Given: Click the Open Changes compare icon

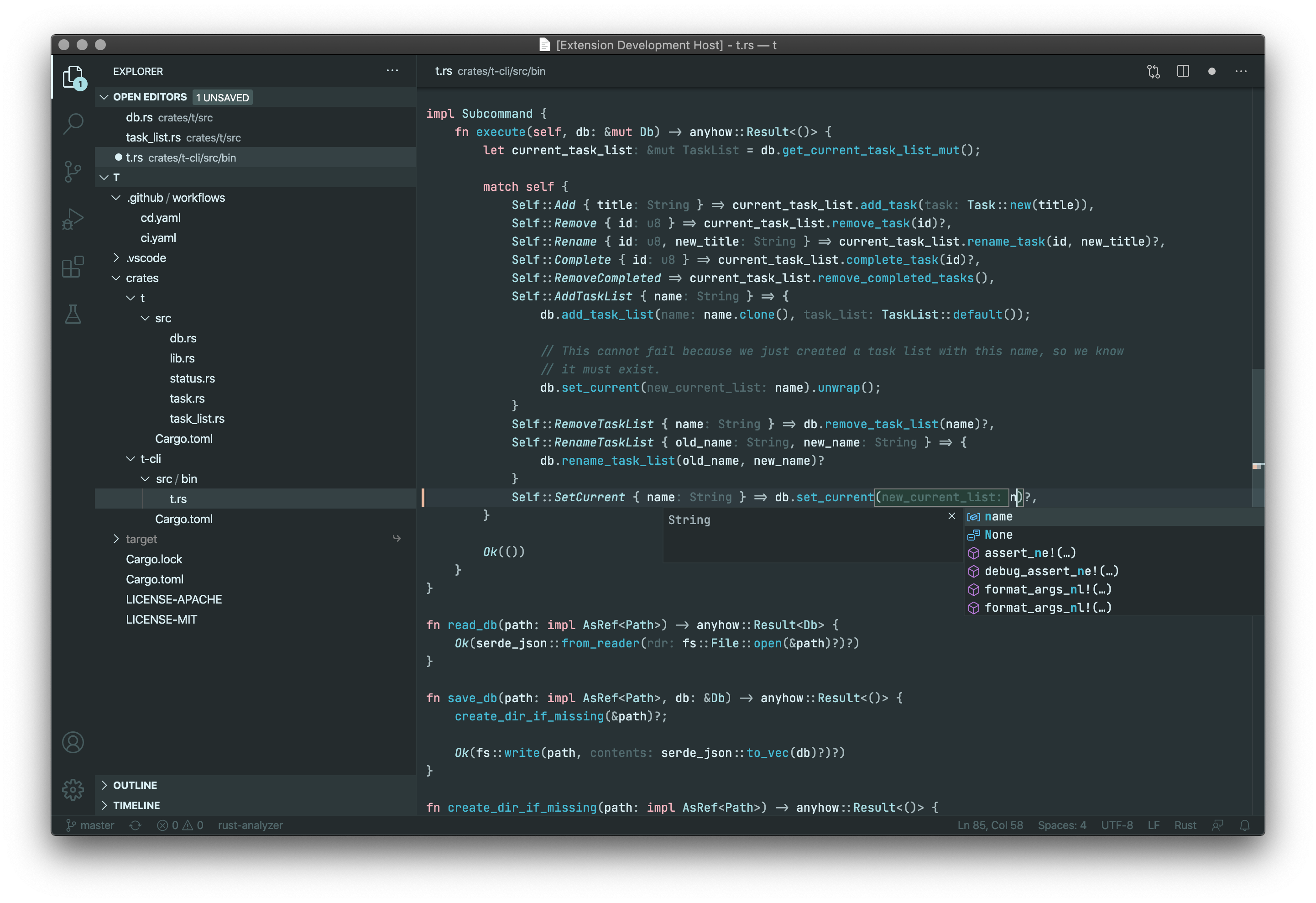Looking at the screenshot, I should (x=1154, y=71).
